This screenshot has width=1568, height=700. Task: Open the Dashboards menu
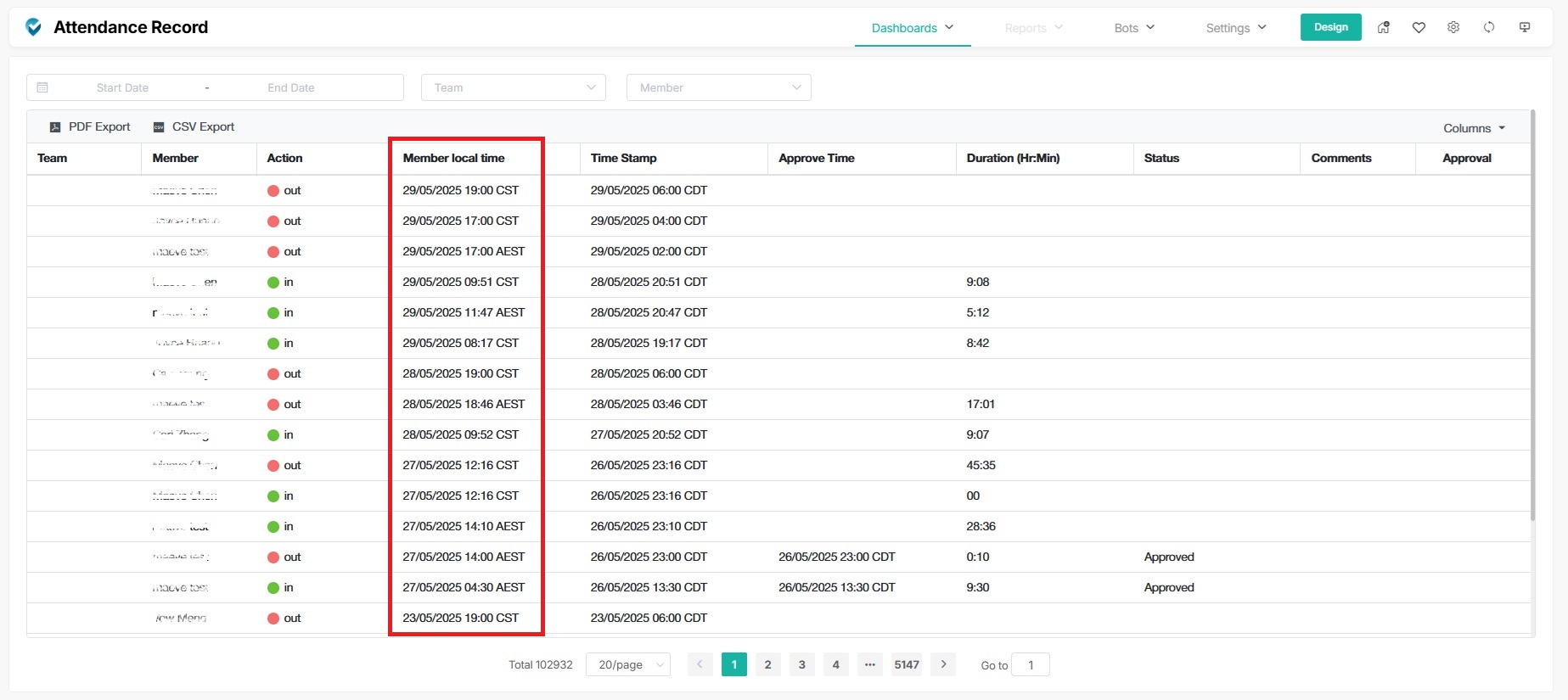913,28
